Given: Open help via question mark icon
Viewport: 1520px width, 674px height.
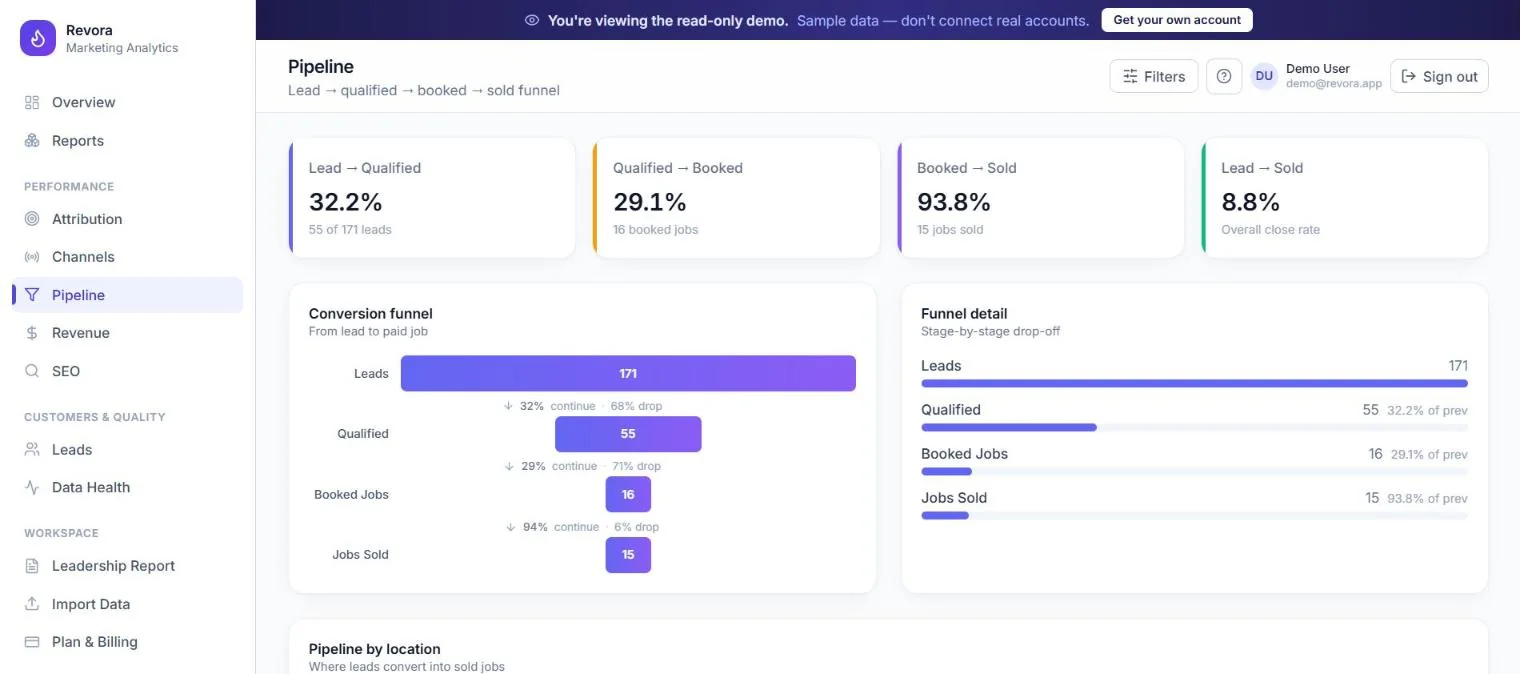Looking at the screenshot, I should pyautogui.click(x=1224, y=76).
